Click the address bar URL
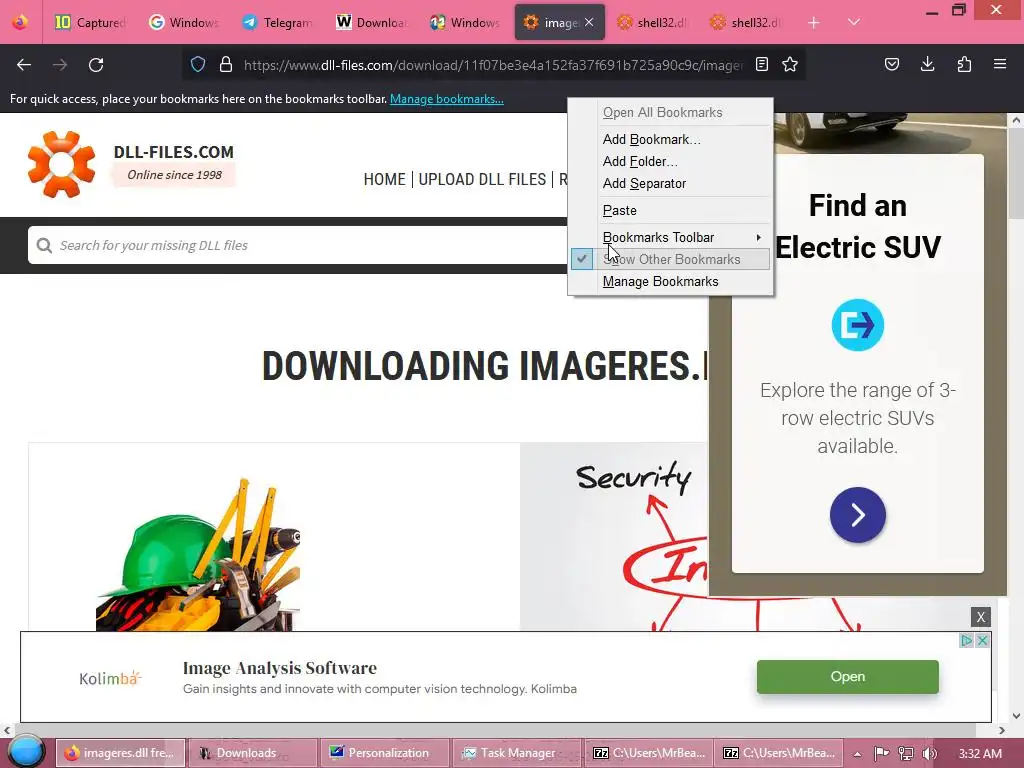The image size is (1024, 768). [493, 65]
